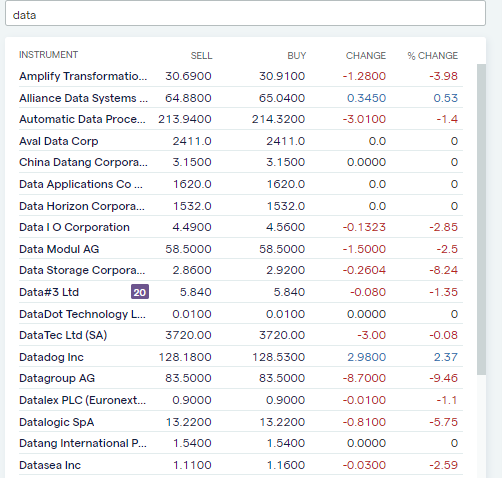
Task: Click Datadog buy price 128.5300
Action: (279, 357)
